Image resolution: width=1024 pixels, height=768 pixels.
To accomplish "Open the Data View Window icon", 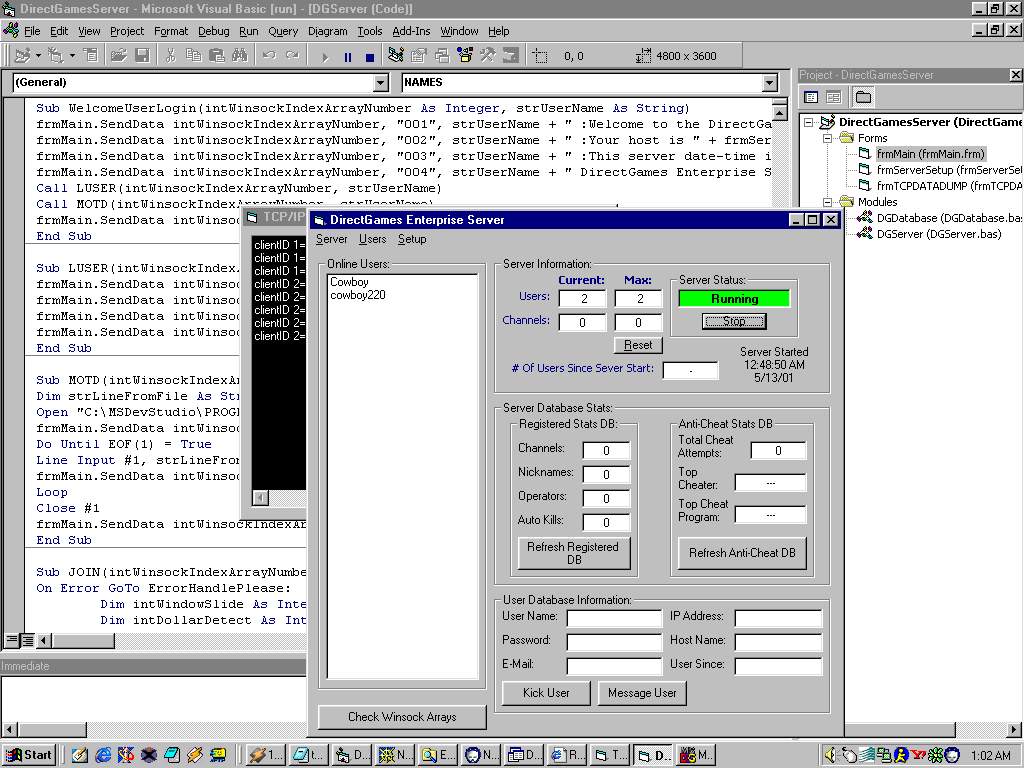I will tap(511, 56).
